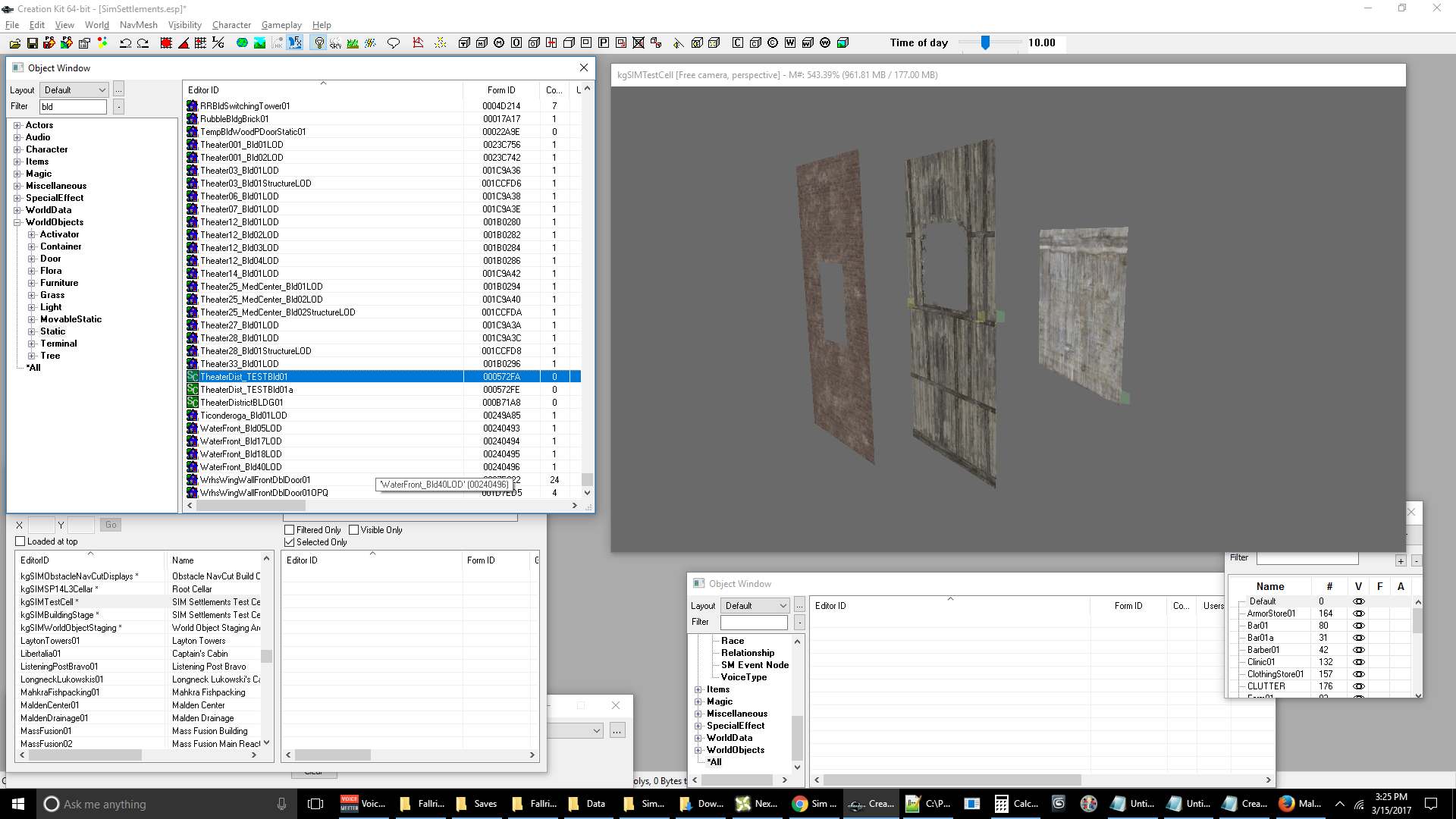Uncheck the Selected Only checkbox
The image size is (1456, 819).
(x=289, y=542)
